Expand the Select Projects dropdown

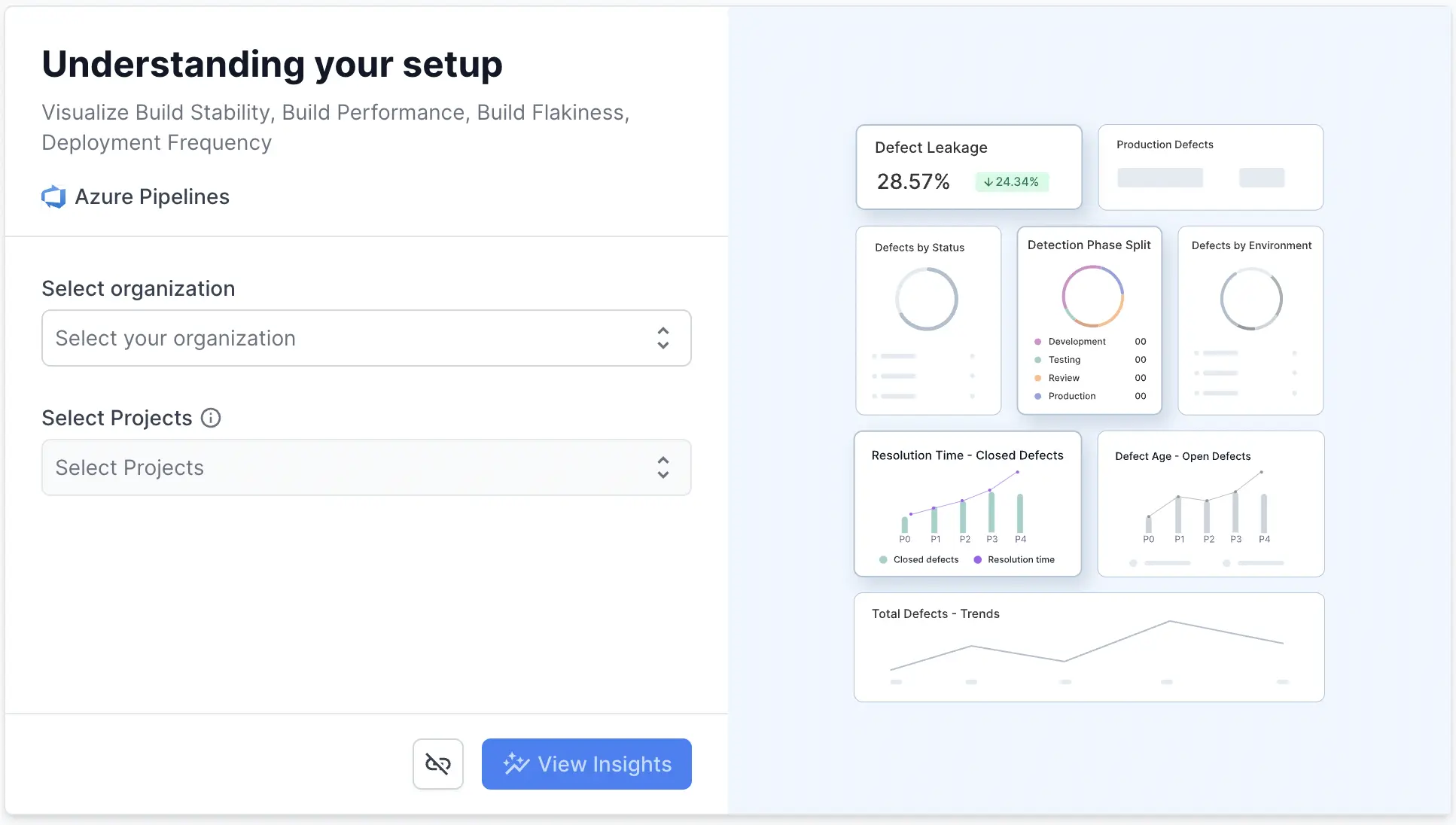click(x=366, y=467)
